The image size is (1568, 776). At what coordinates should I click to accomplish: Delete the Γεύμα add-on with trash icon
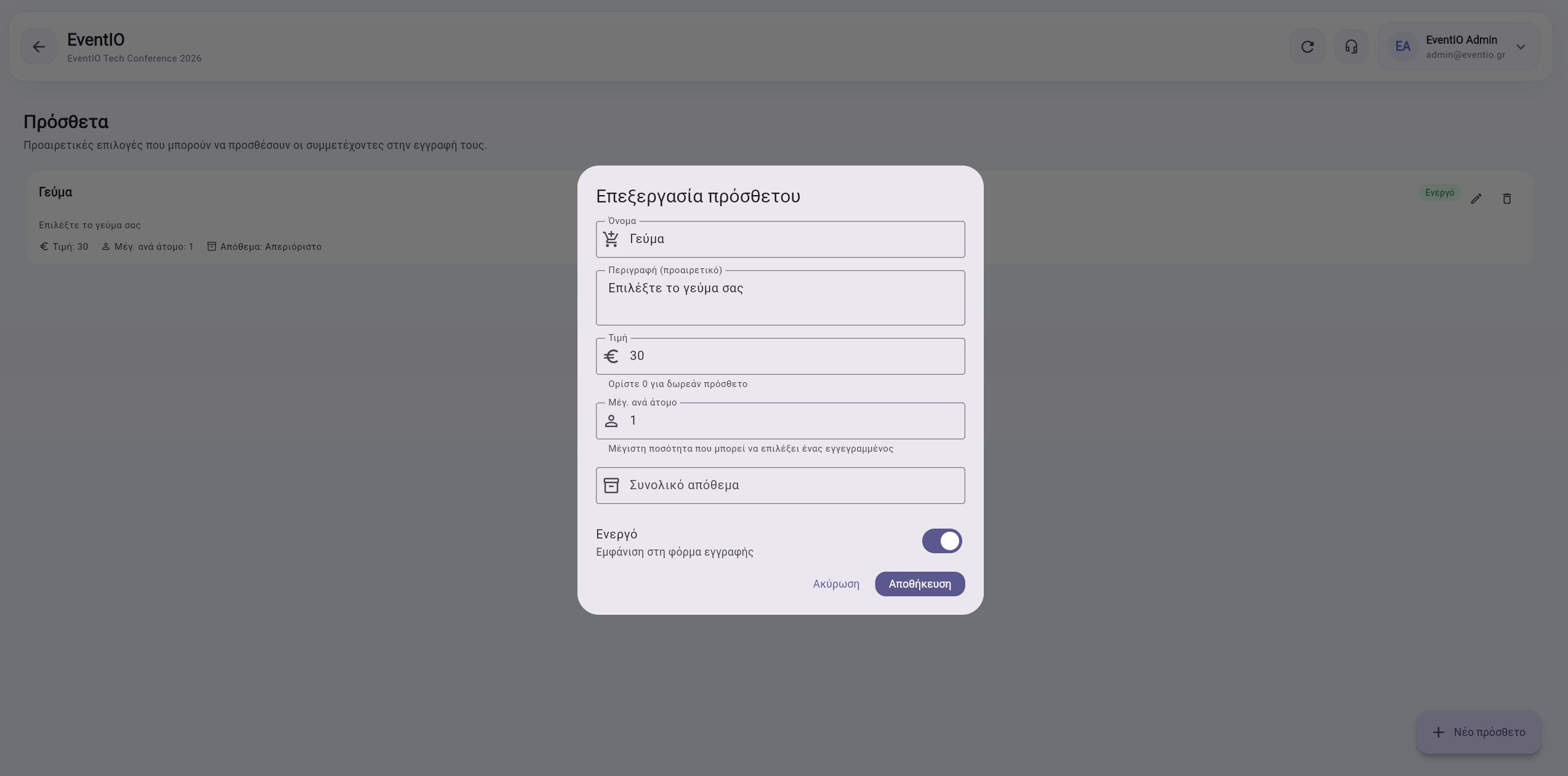tap(1507, 199)
